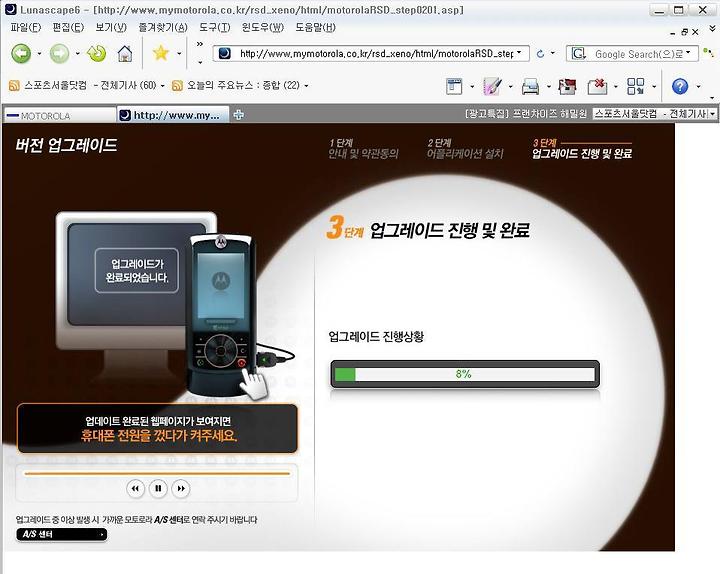Viewport: 720px width, 574px height.
Task: Select the http://www.my... tab
Action: pyautogui.click(x=173, y=115)
